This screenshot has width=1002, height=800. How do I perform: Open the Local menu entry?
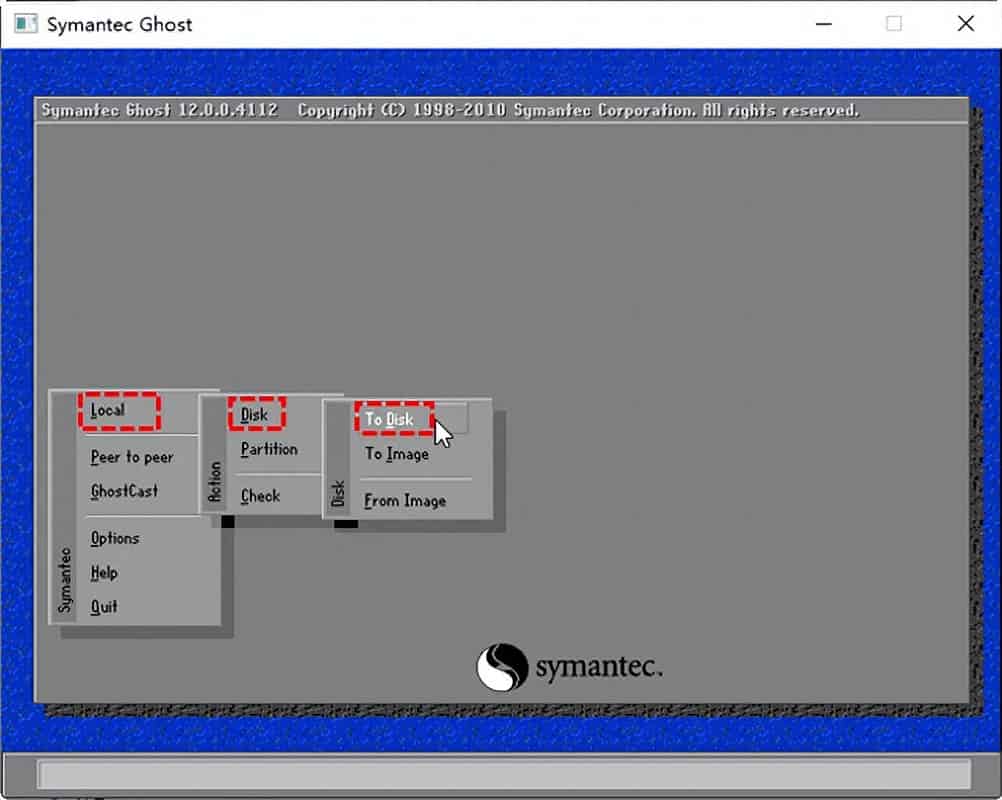[108, 411]
